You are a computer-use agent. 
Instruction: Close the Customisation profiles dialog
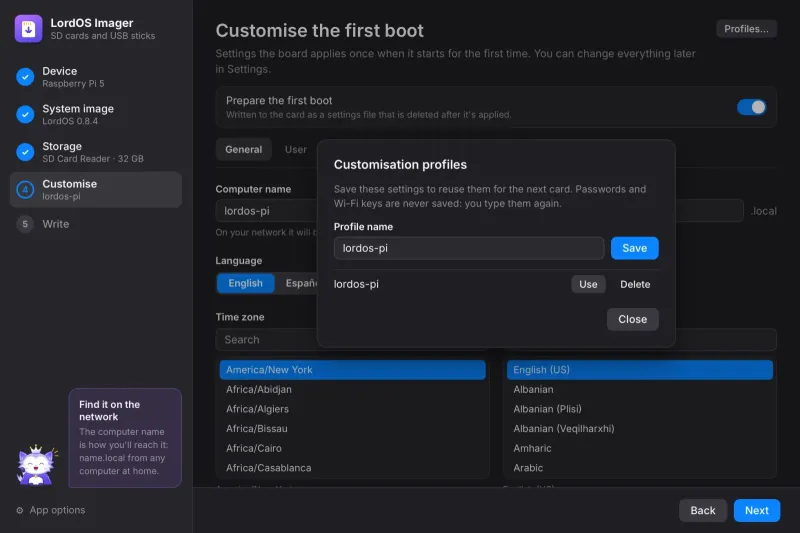tap(632, 319)
